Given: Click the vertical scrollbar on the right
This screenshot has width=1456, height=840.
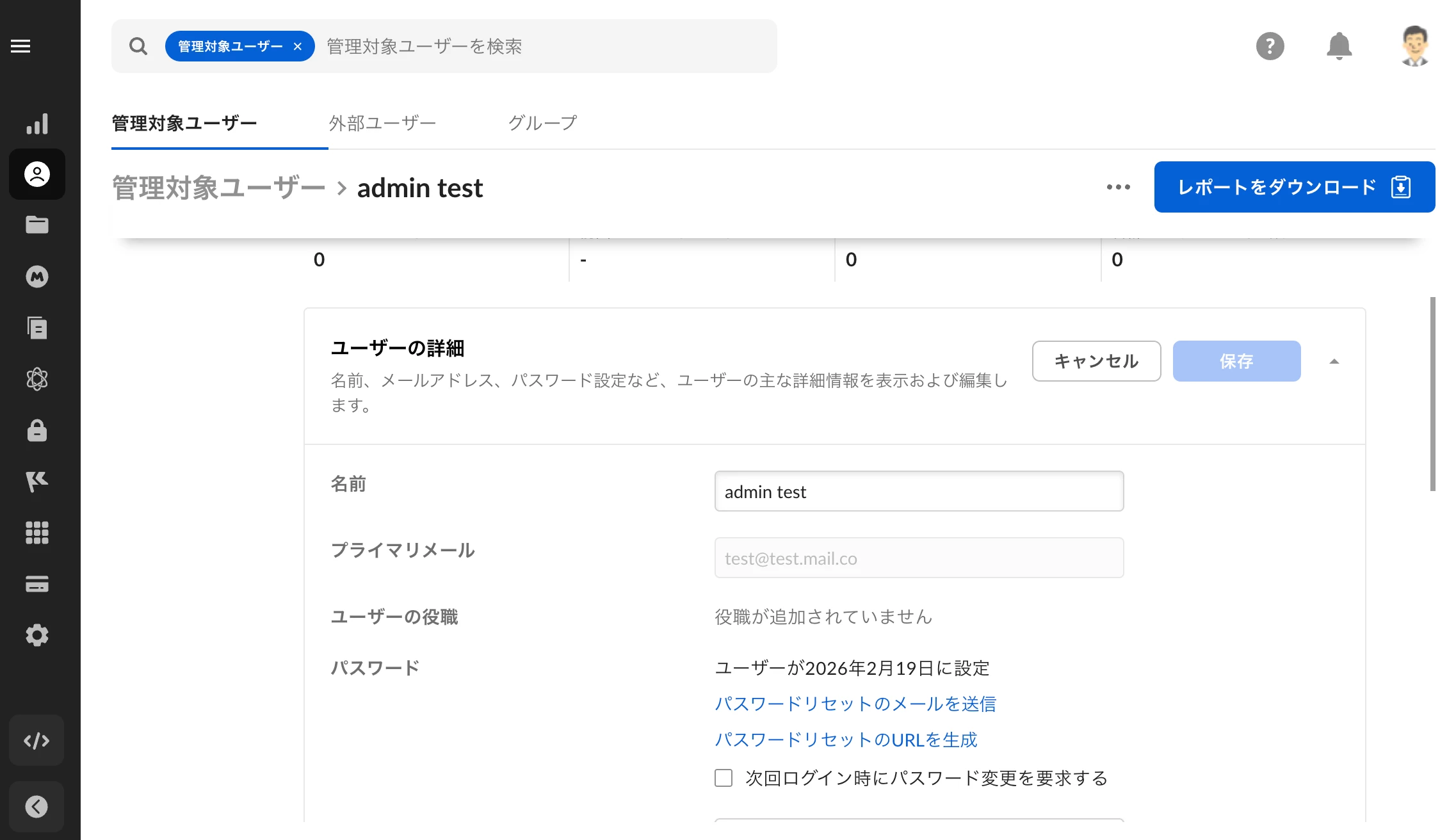Looking at the screenshot, I should (x=1432, y=394).
